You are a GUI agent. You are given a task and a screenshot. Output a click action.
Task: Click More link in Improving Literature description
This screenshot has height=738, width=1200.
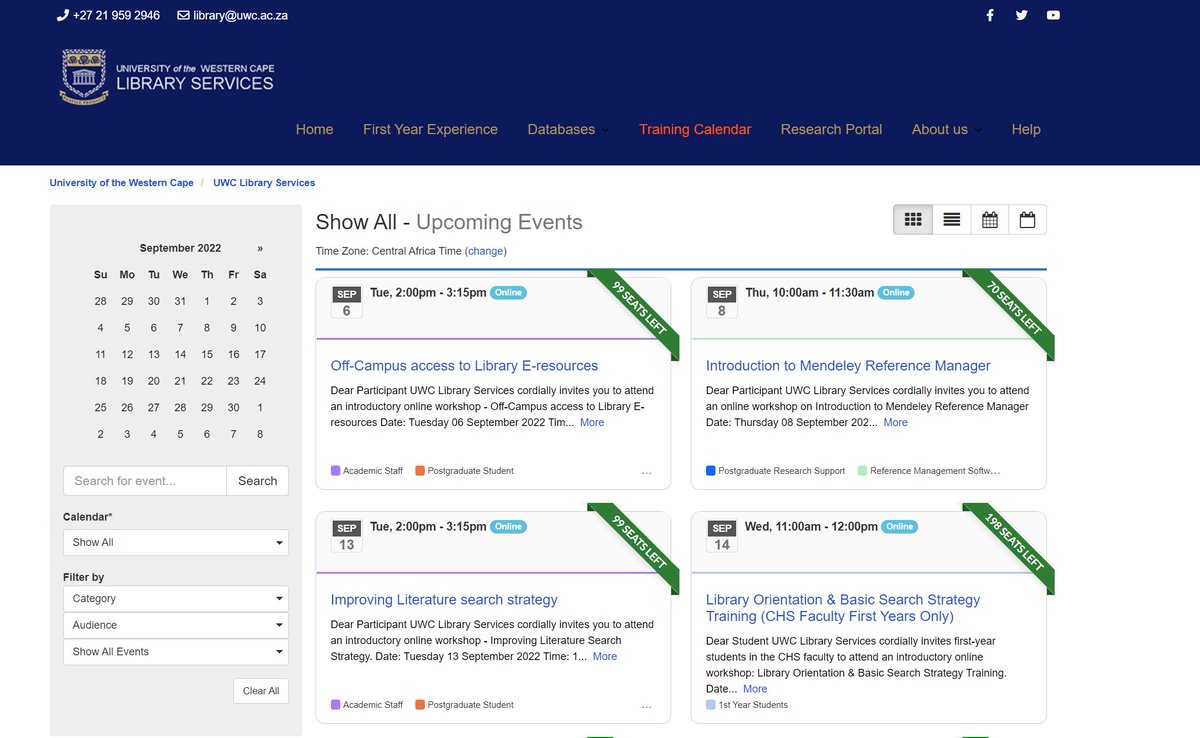pyautogui.click(x=605, y=657)
